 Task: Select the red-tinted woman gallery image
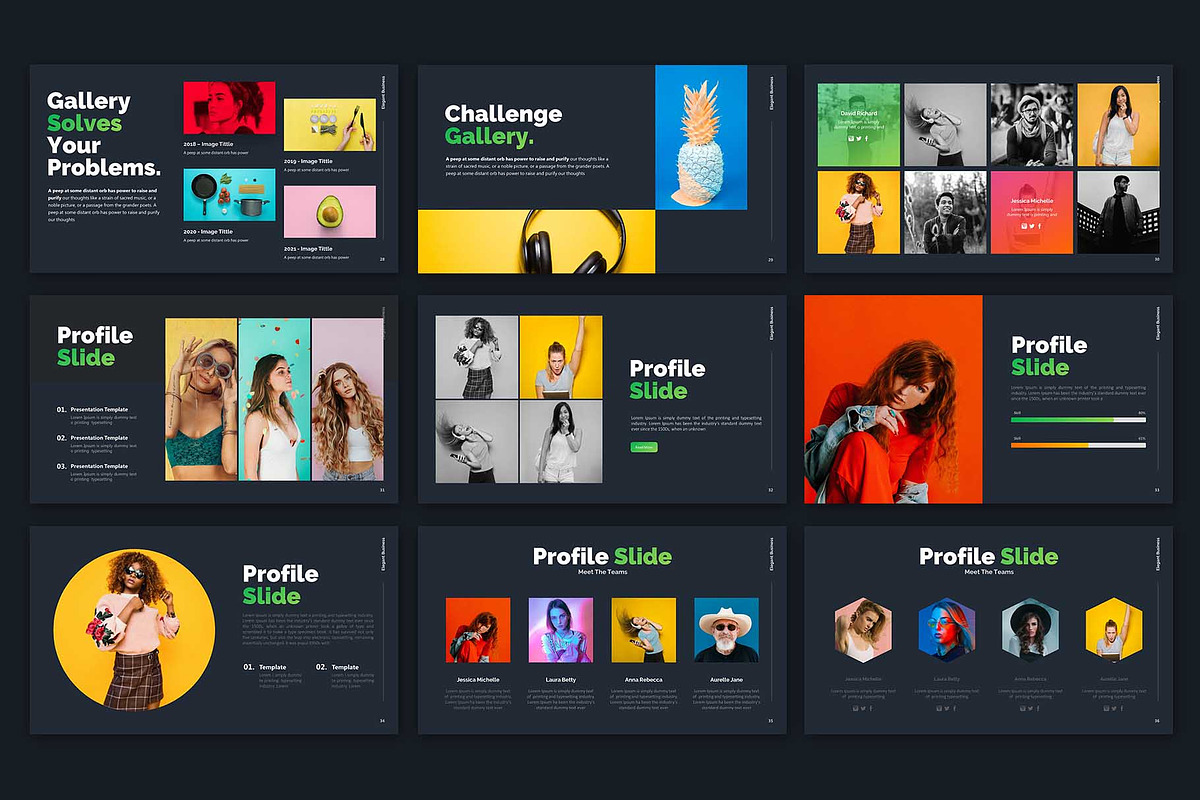[229, 108]
